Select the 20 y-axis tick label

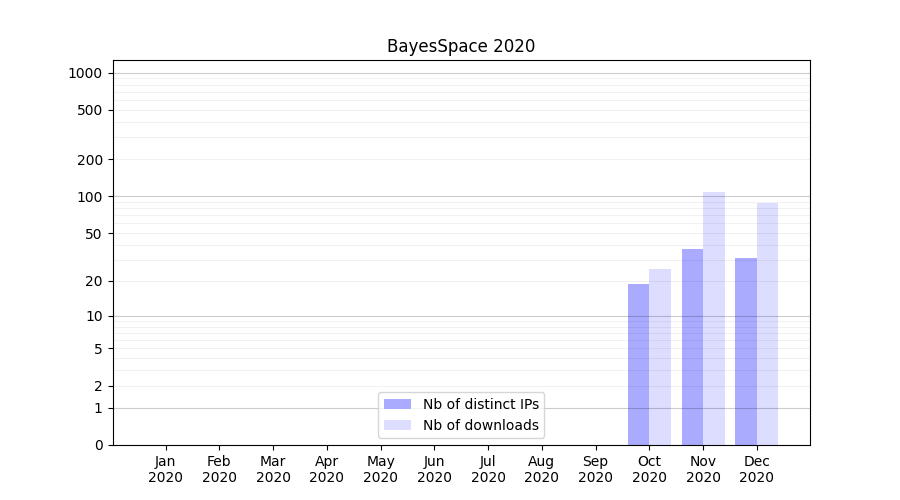coord(94,281)
